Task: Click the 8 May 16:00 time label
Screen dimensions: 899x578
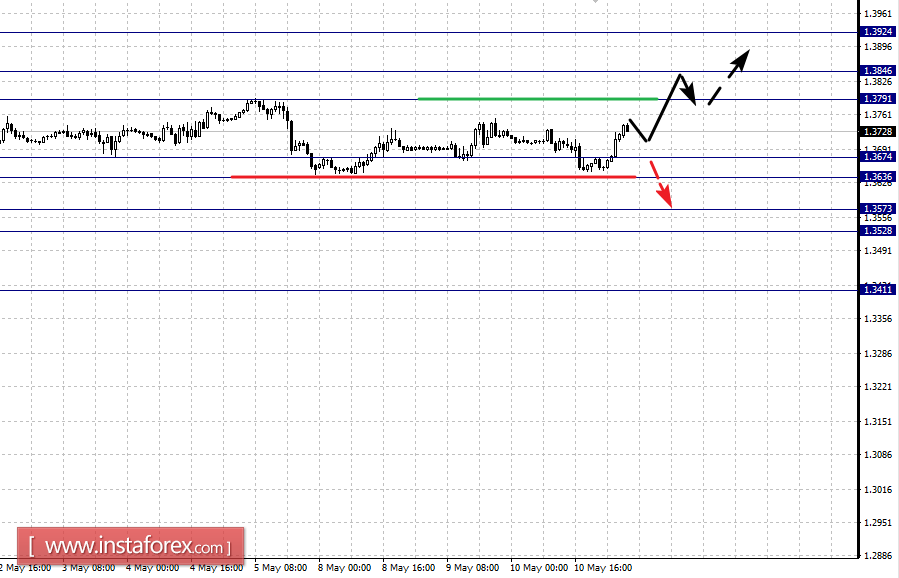Action: (408, 568)
